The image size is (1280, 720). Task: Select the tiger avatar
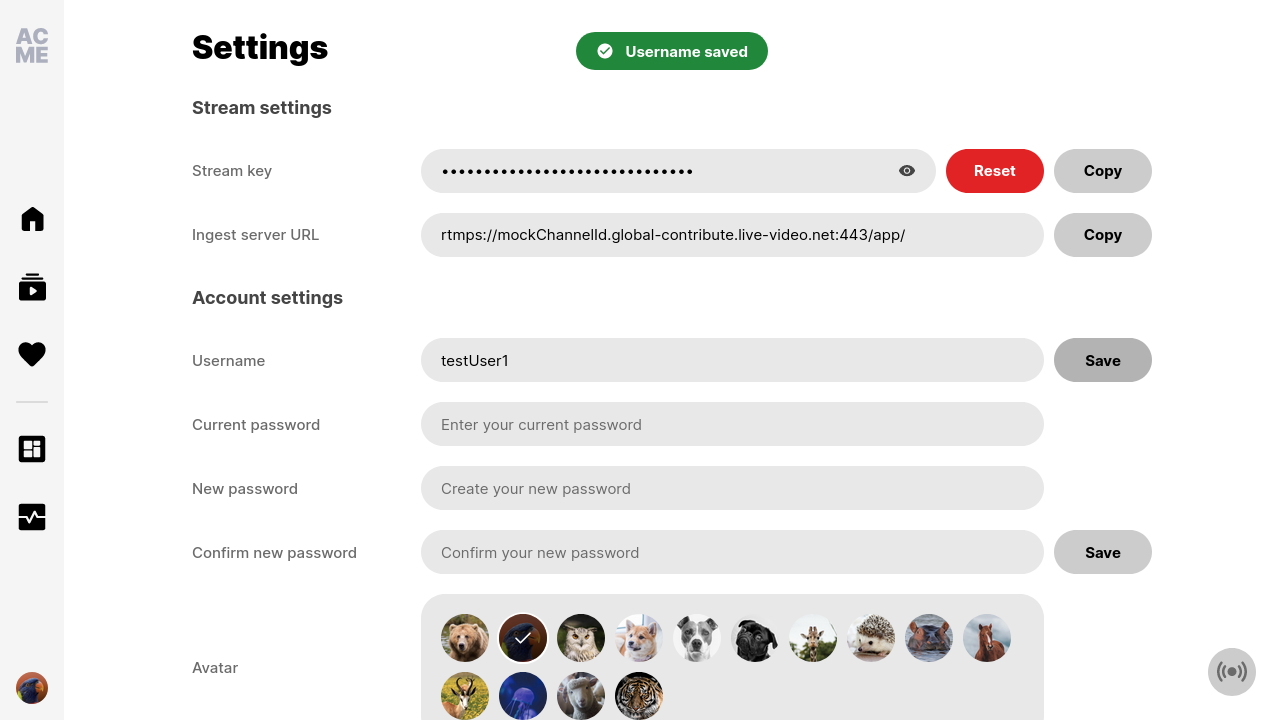tap(639, 696)
